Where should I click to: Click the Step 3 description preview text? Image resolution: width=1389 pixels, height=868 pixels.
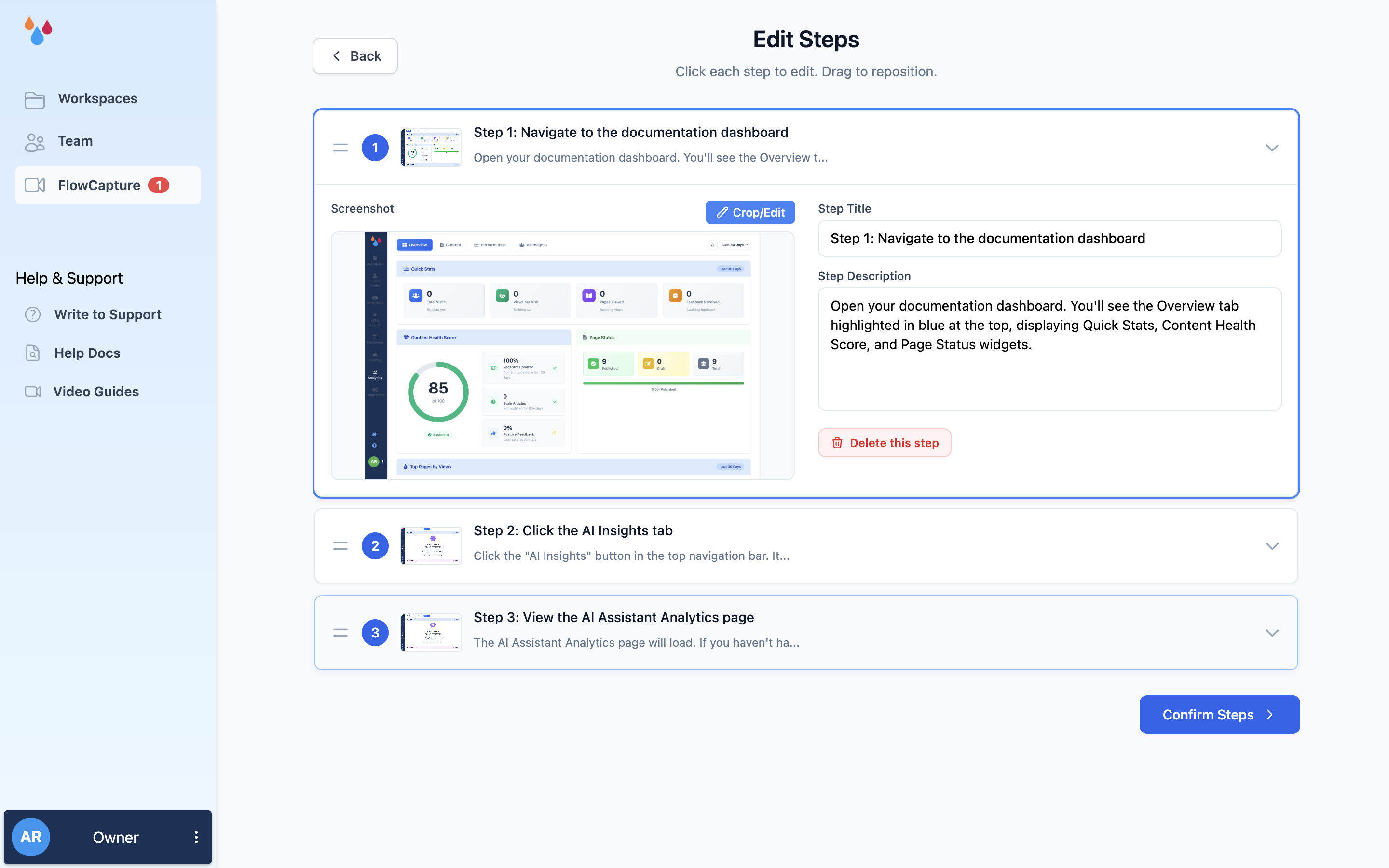(x=636, y=642)
